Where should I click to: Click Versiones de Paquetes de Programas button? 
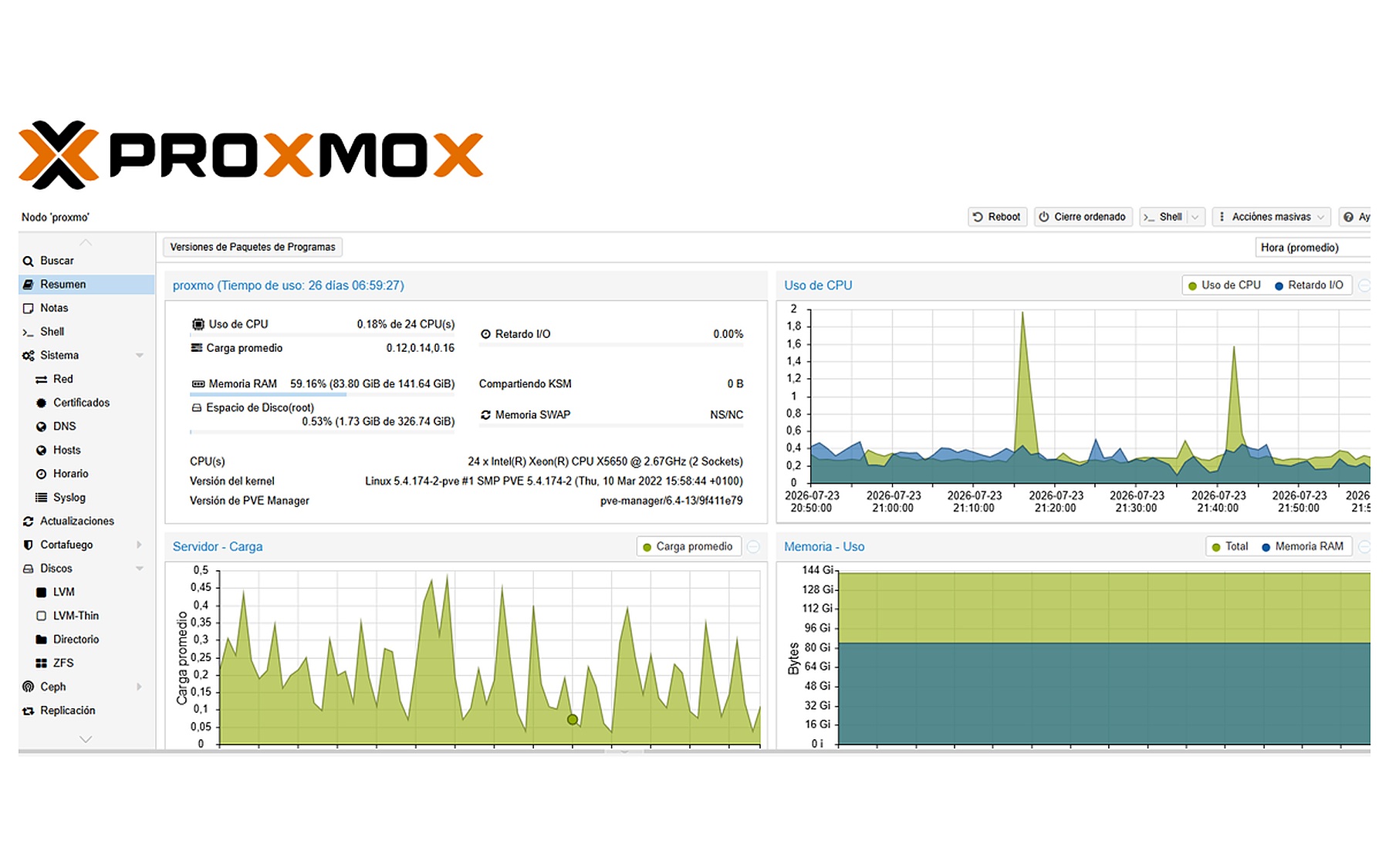coord(252,248)
